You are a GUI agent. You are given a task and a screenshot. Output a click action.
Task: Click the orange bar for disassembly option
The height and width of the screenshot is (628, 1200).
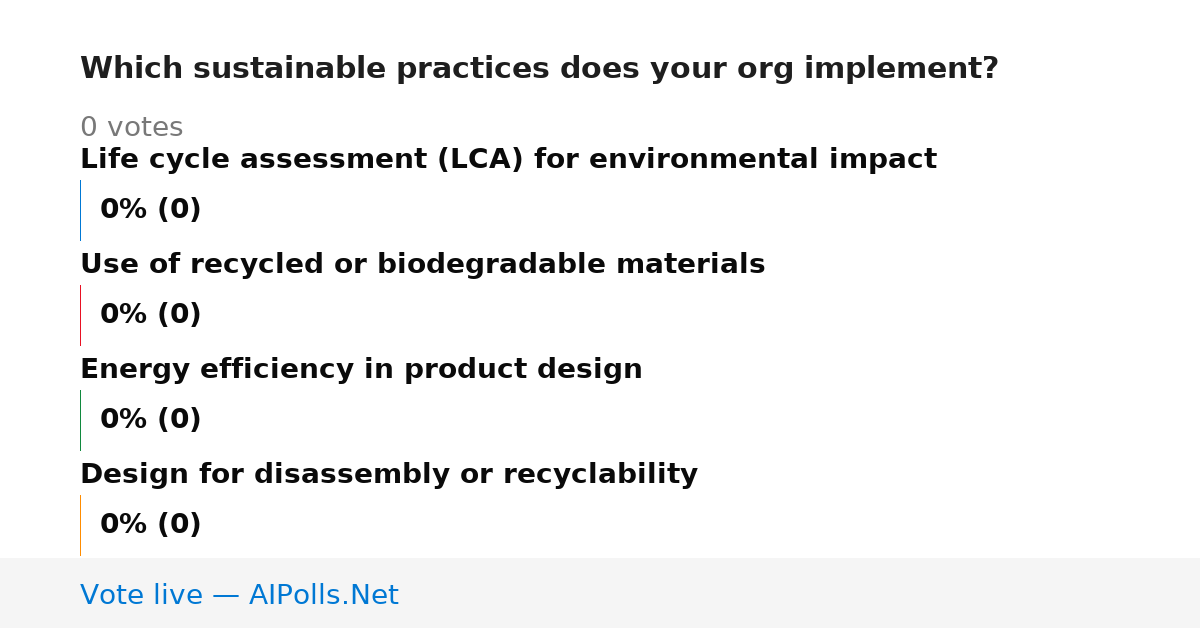[80, 525]
